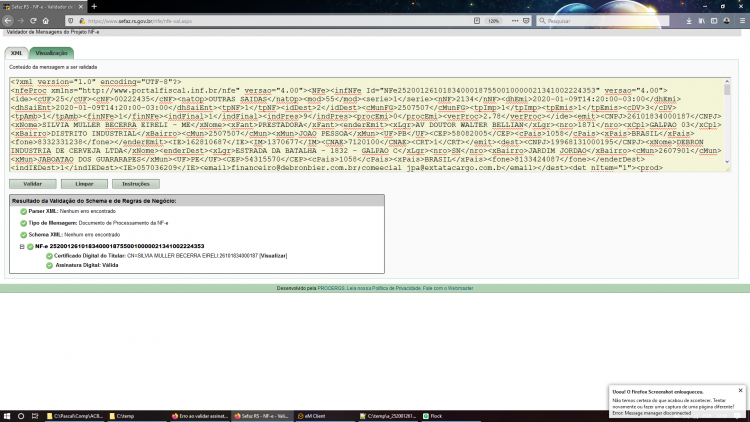
Task: Click the Certificado Digital check icon
Action: (49, 256)
